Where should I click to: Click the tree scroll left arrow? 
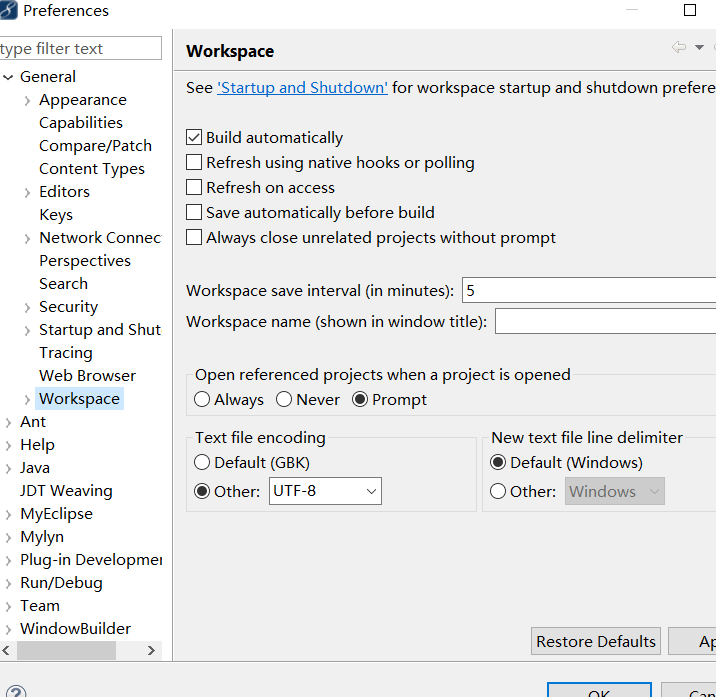click(x=6, y=650)
